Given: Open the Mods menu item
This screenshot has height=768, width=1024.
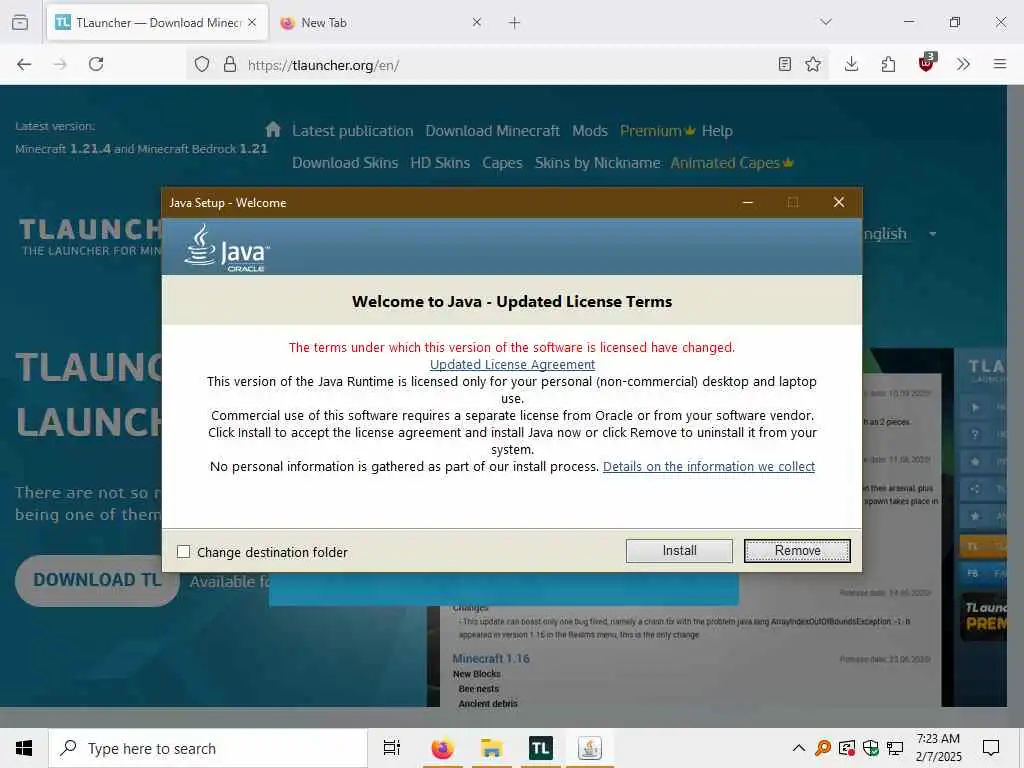Looking at the screenshot, I should 590,131.
